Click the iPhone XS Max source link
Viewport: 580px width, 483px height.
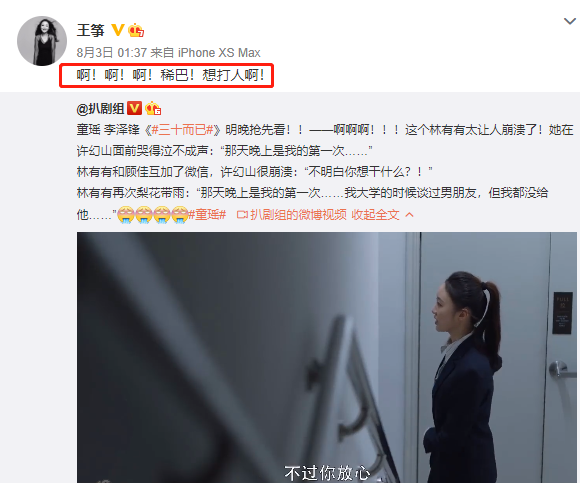click(219, 53)
